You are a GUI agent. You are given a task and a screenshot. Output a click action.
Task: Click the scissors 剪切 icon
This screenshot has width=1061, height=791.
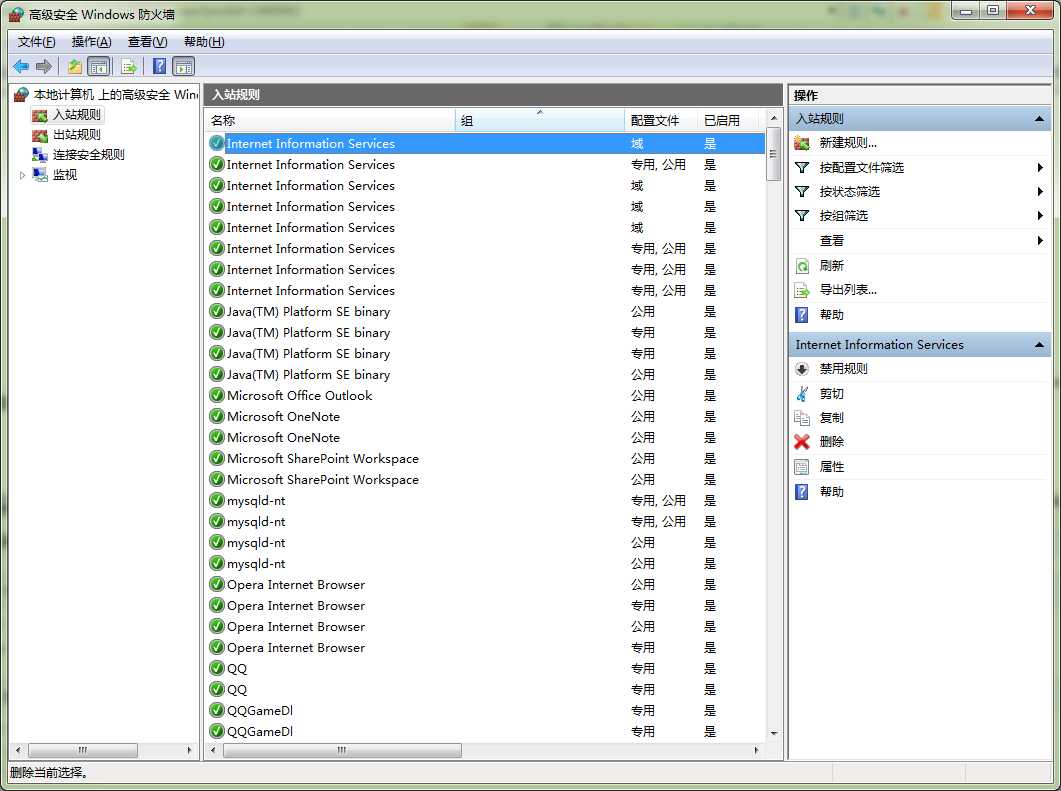[802, 394]
